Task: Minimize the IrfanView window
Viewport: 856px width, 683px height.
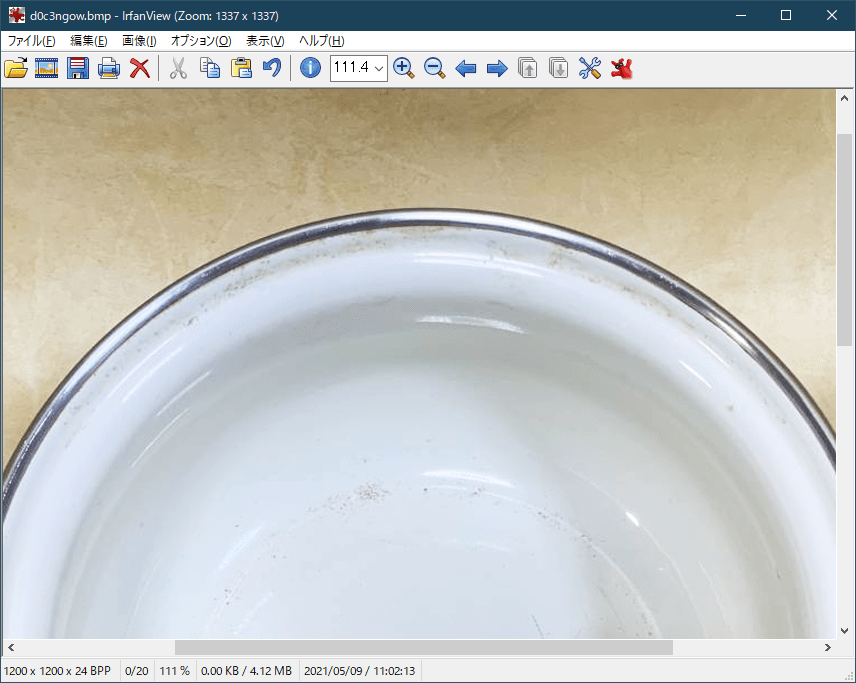Action: click(x=741, y=15)
